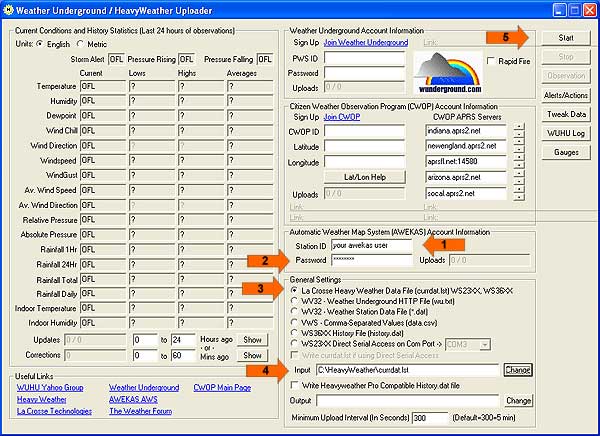The width and height of the screenshot is (600, 436).
Task: Open Join CWOP link
Action: tap(342, 117)
